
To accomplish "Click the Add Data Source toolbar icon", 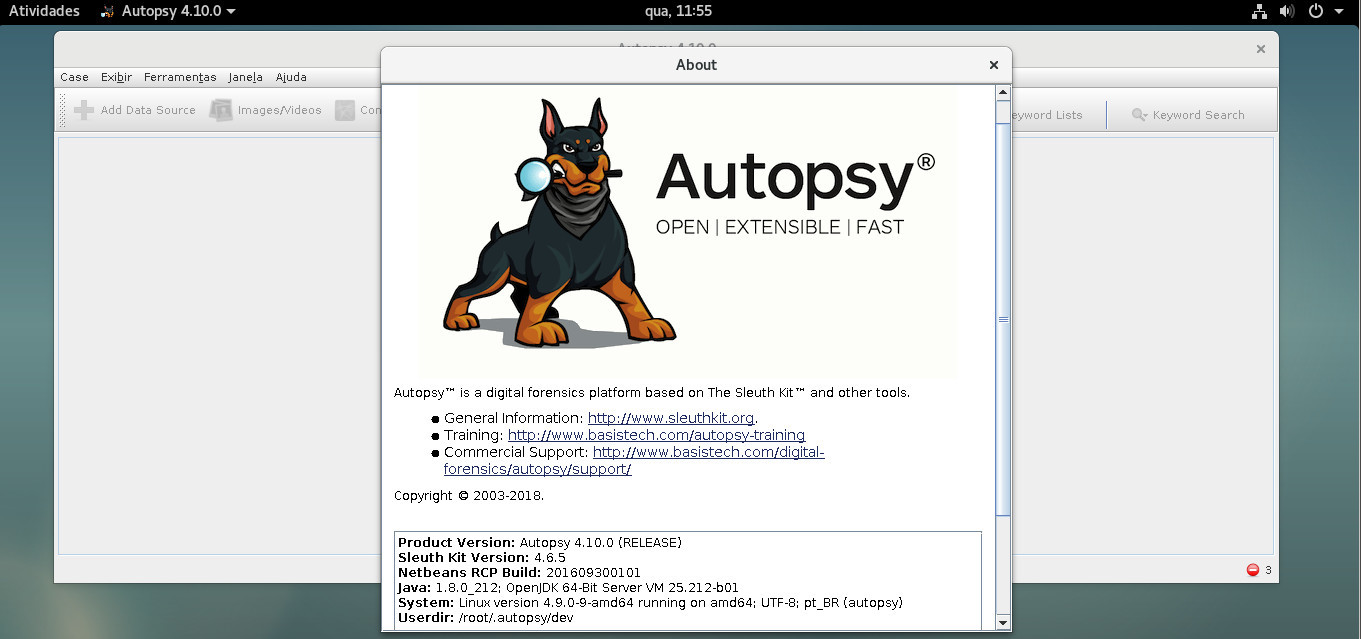I will 82,109.
